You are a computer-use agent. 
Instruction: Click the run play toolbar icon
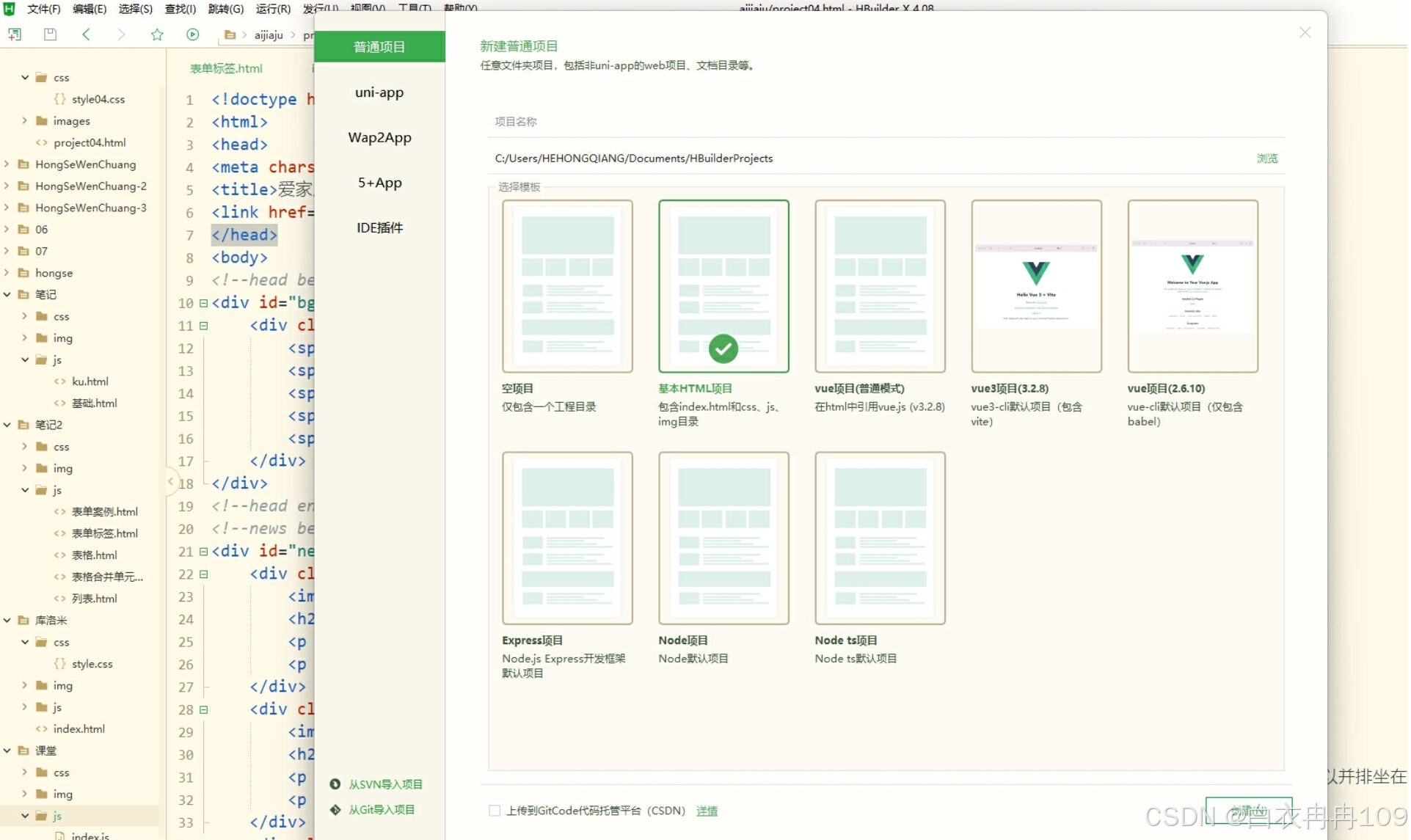point(193,34)
